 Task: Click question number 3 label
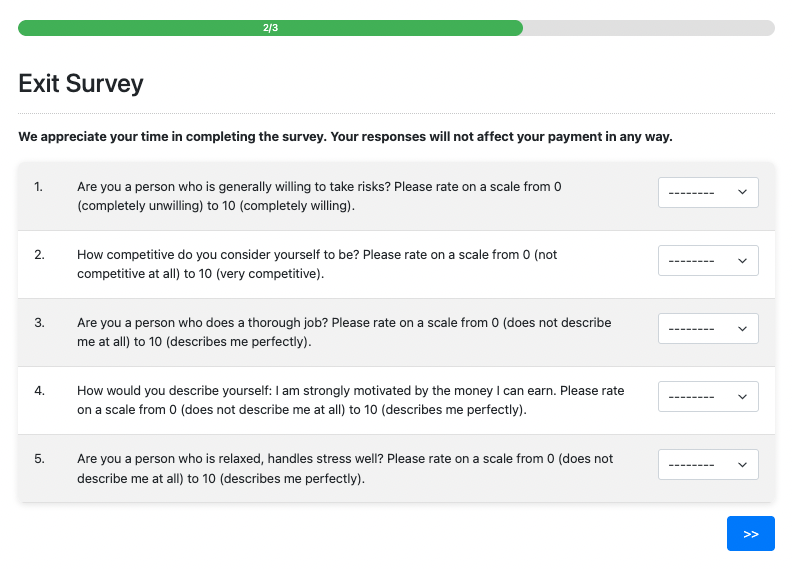click(x=39, y=323)
